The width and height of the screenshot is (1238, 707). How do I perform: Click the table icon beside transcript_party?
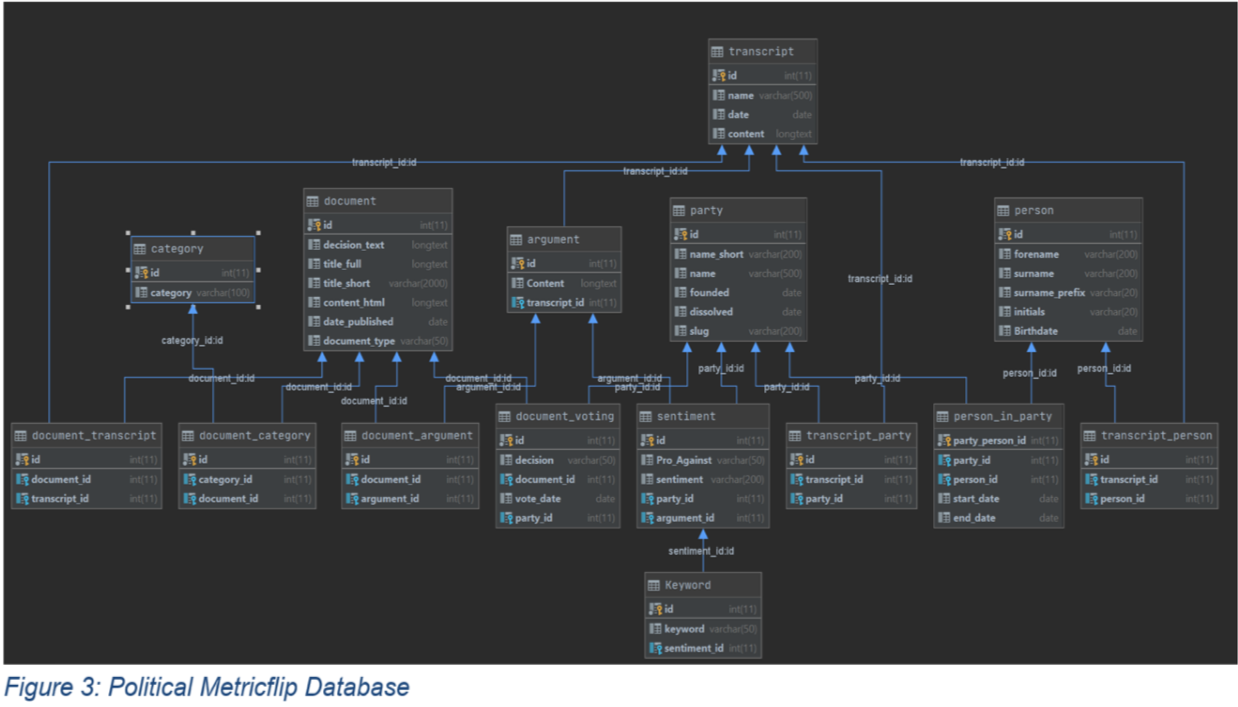[795, 436]
